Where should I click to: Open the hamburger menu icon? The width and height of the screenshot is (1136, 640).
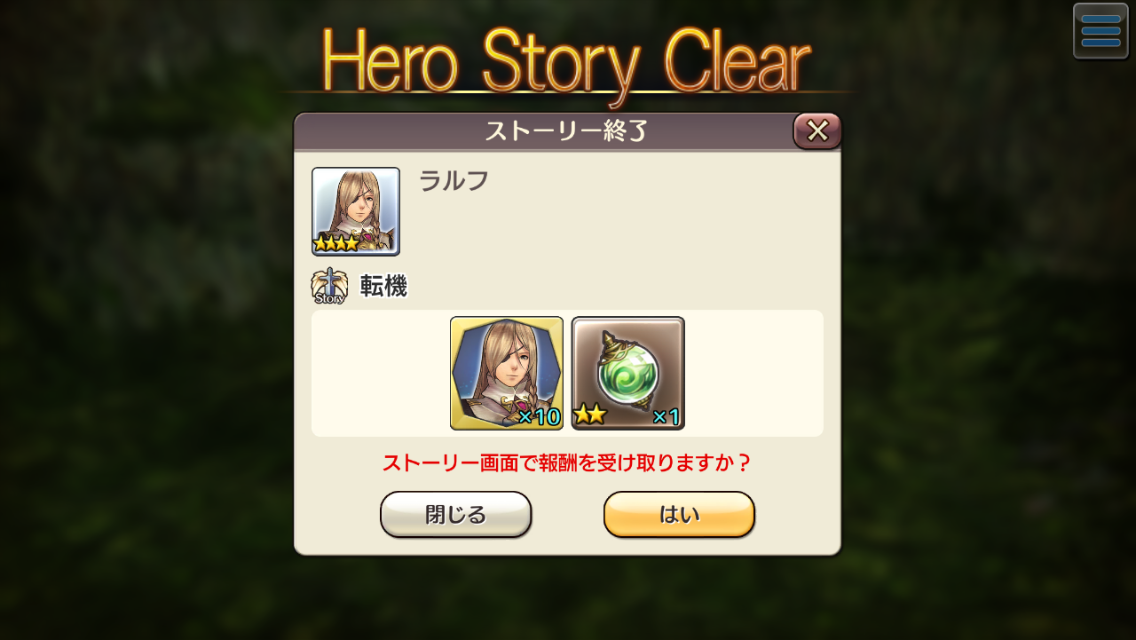[x=1100, y=31]
